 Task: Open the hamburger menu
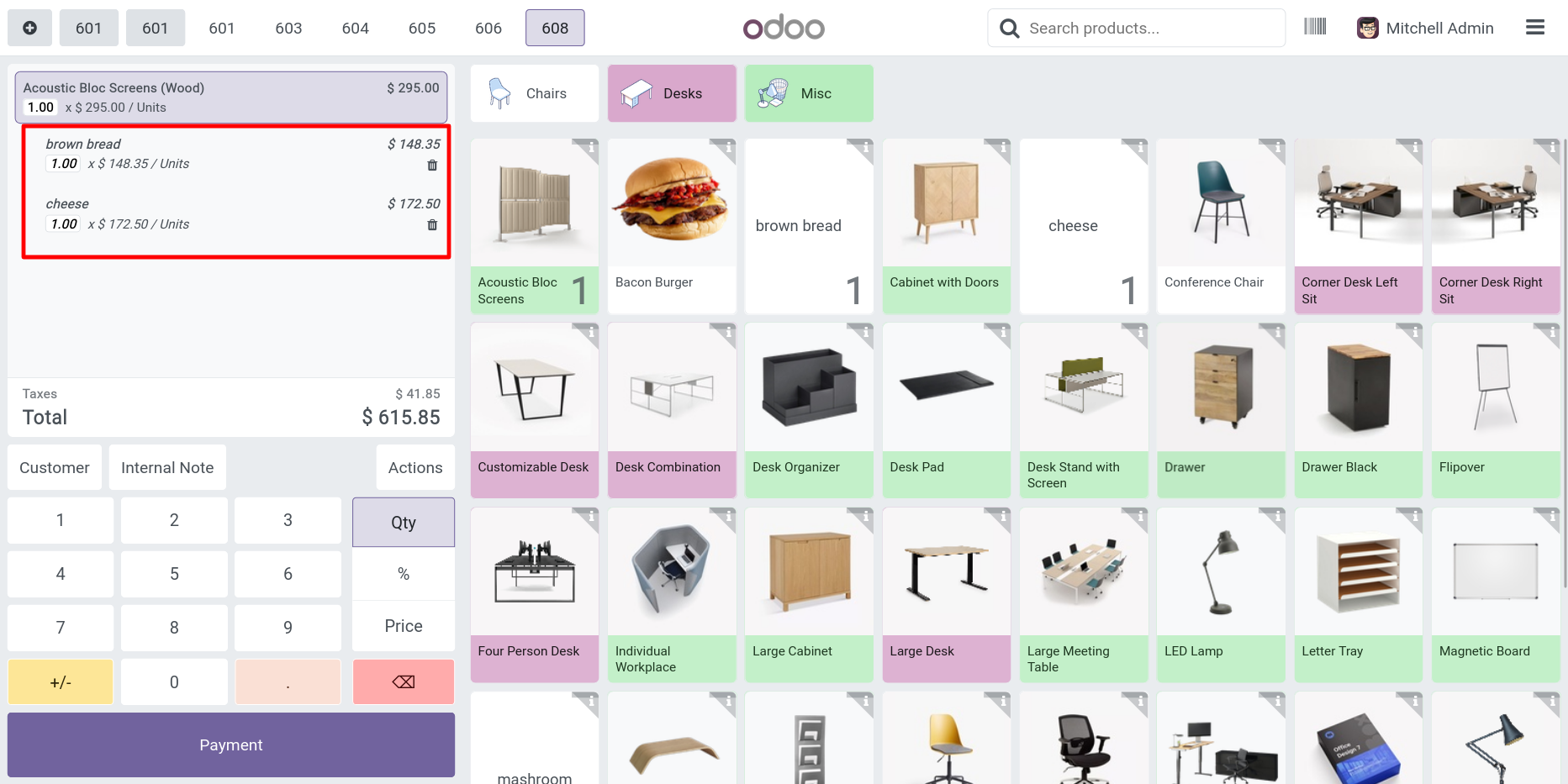[1535, 28]
